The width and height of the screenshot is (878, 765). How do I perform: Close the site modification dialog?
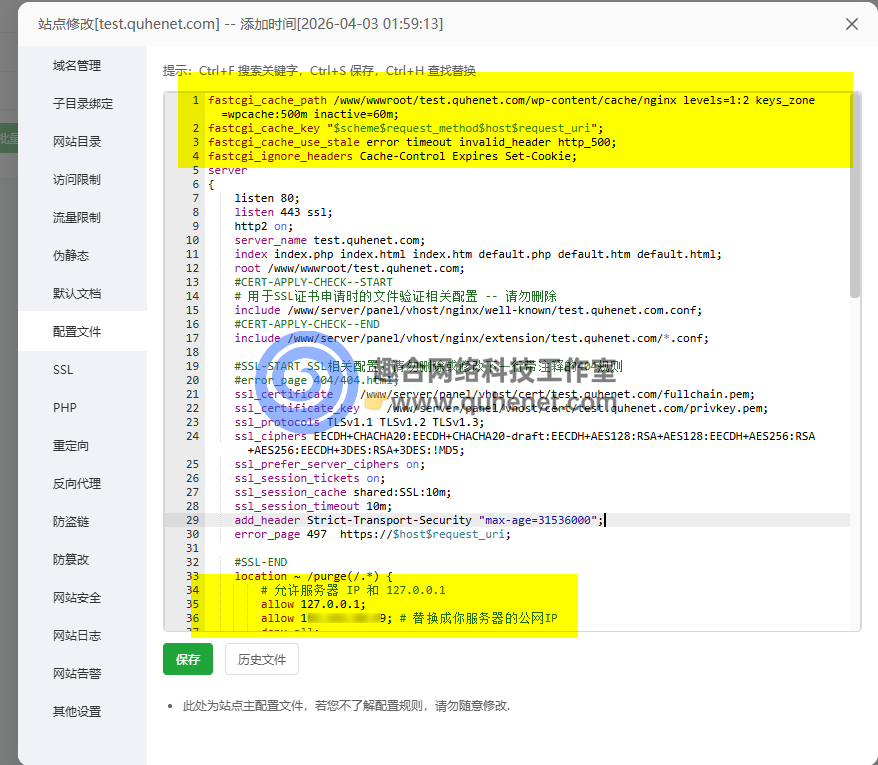point(852,24)
